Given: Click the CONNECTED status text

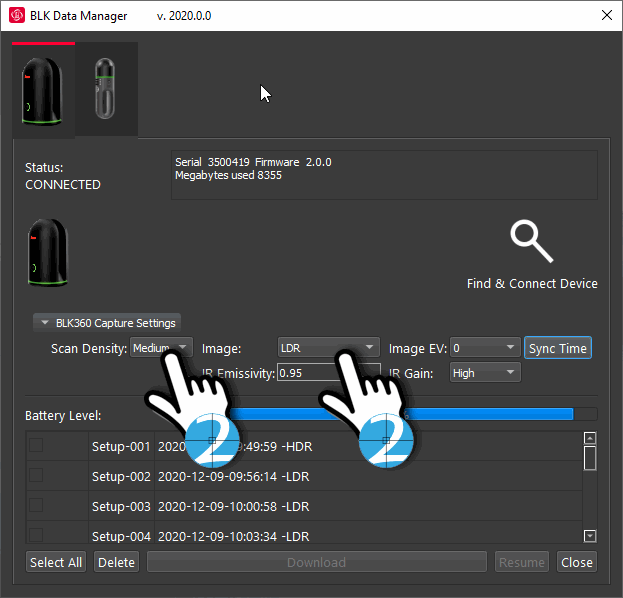Looking at the screenshot, I should 63,185.
